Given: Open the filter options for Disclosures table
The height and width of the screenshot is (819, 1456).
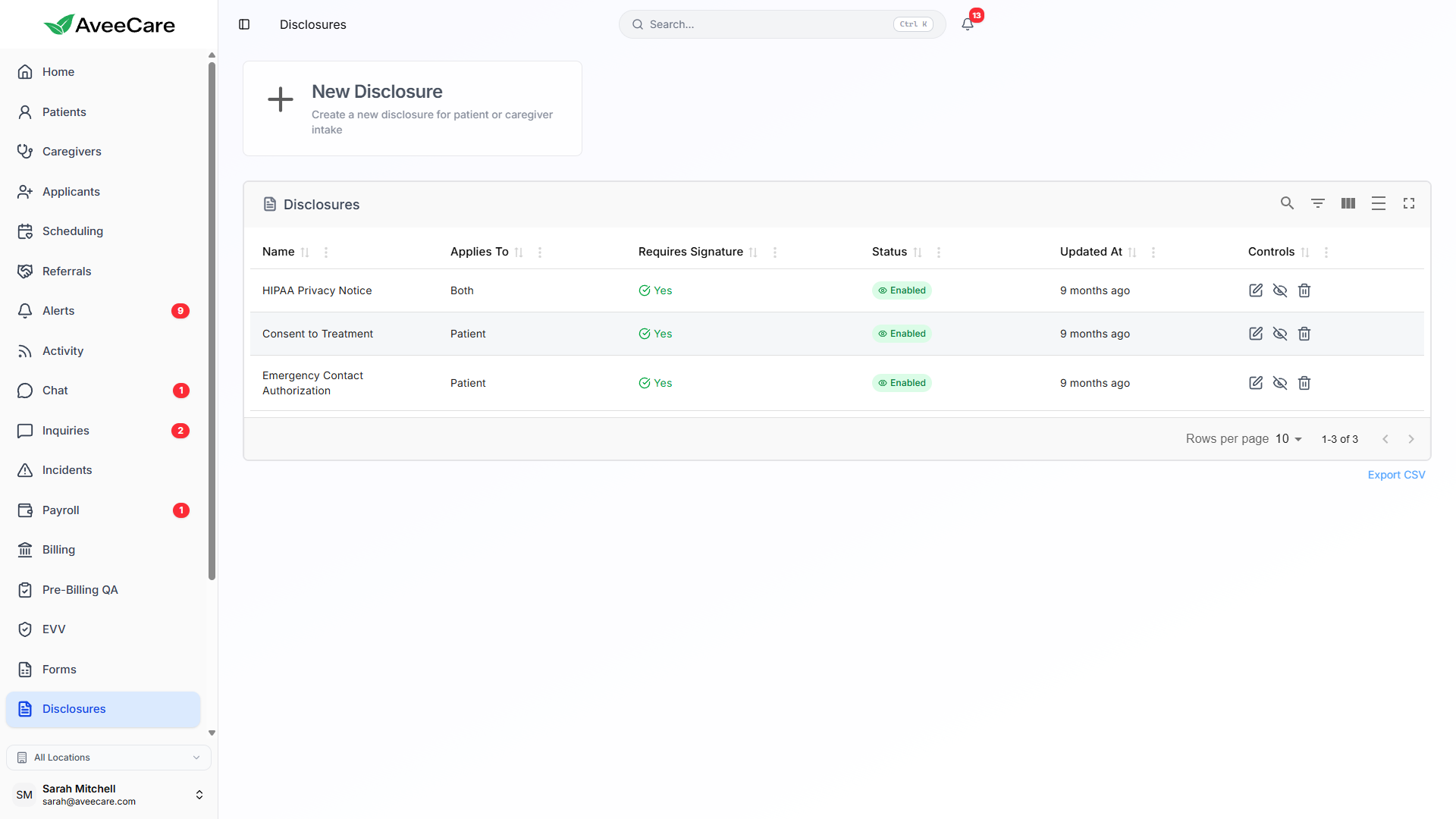Looking at the screenshot, I should 1318,203.
